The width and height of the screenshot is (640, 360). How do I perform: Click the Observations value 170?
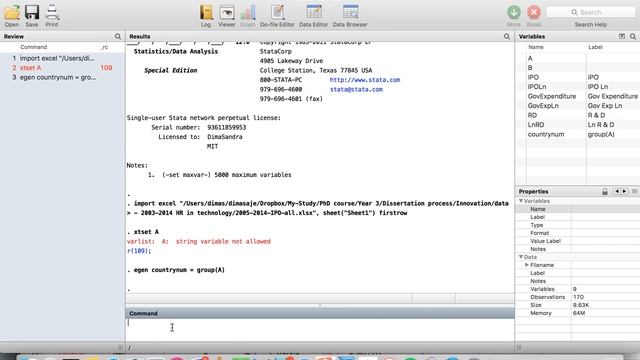(578, 297)
